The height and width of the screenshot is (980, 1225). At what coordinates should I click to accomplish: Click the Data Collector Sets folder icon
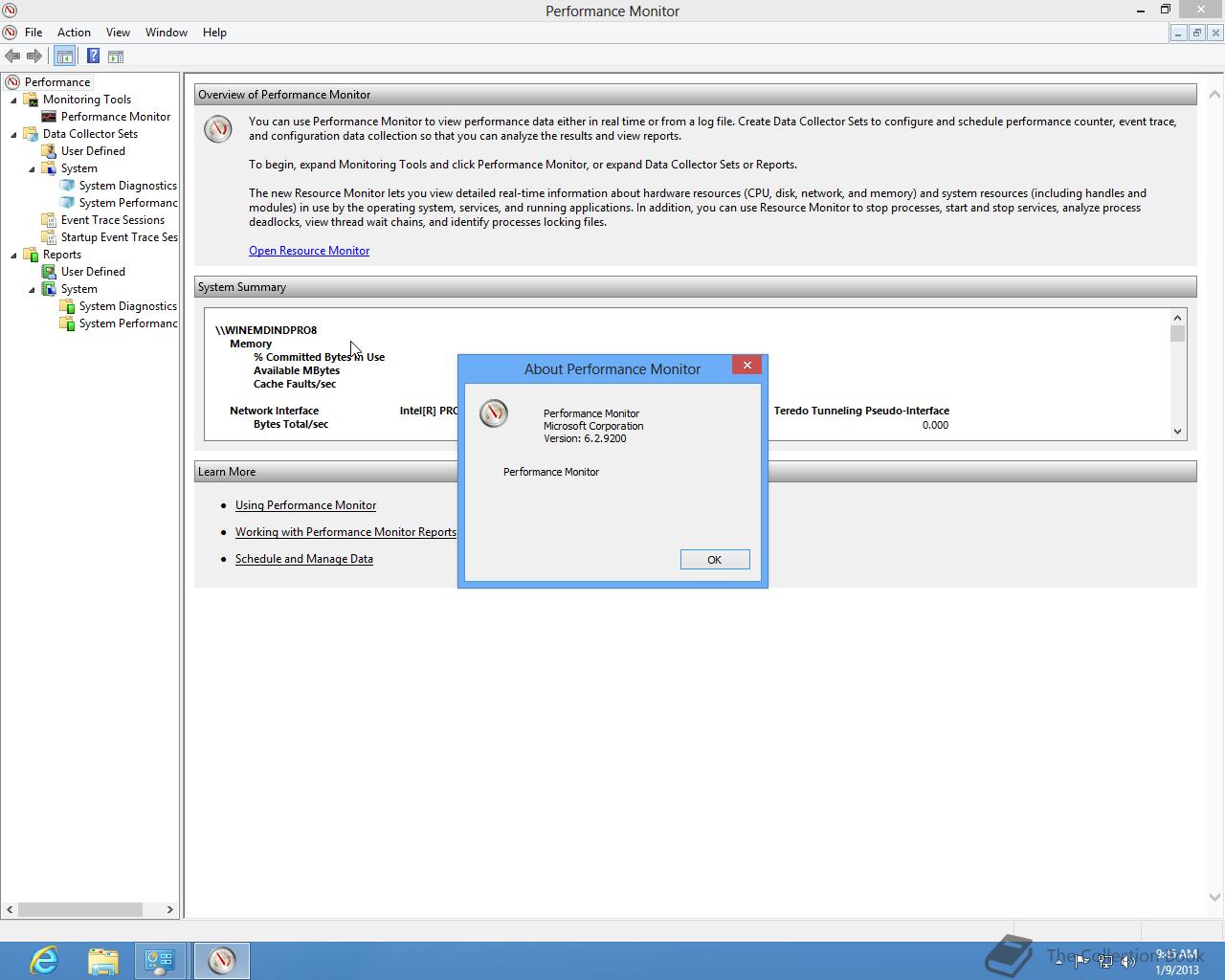tap(31, 134)
